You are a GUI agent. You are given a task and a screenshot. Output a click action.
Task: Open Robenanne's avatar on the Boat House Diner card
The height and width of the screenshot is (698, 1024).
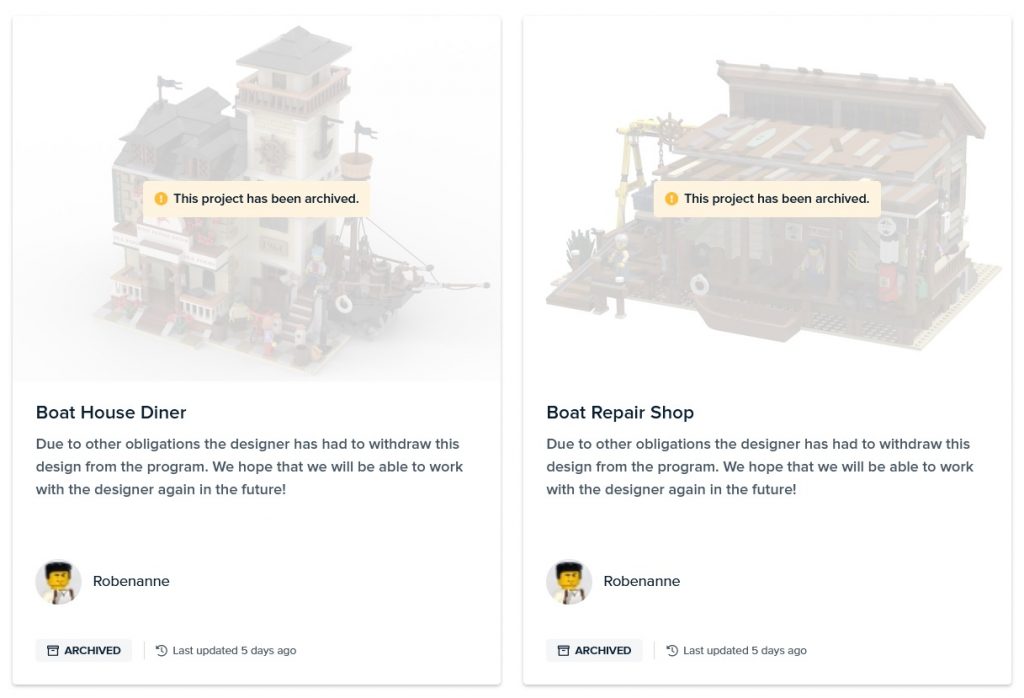click(58, 581)
